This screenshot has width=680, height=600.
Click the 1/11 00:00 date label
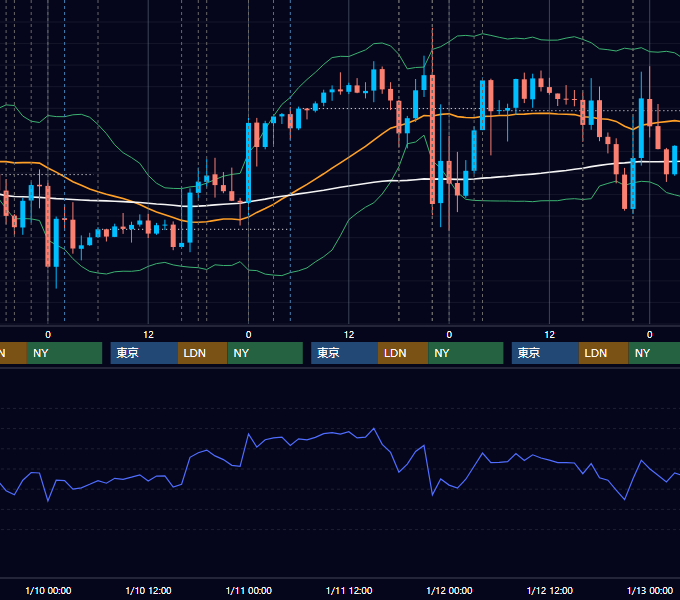(x=248, y=590)
